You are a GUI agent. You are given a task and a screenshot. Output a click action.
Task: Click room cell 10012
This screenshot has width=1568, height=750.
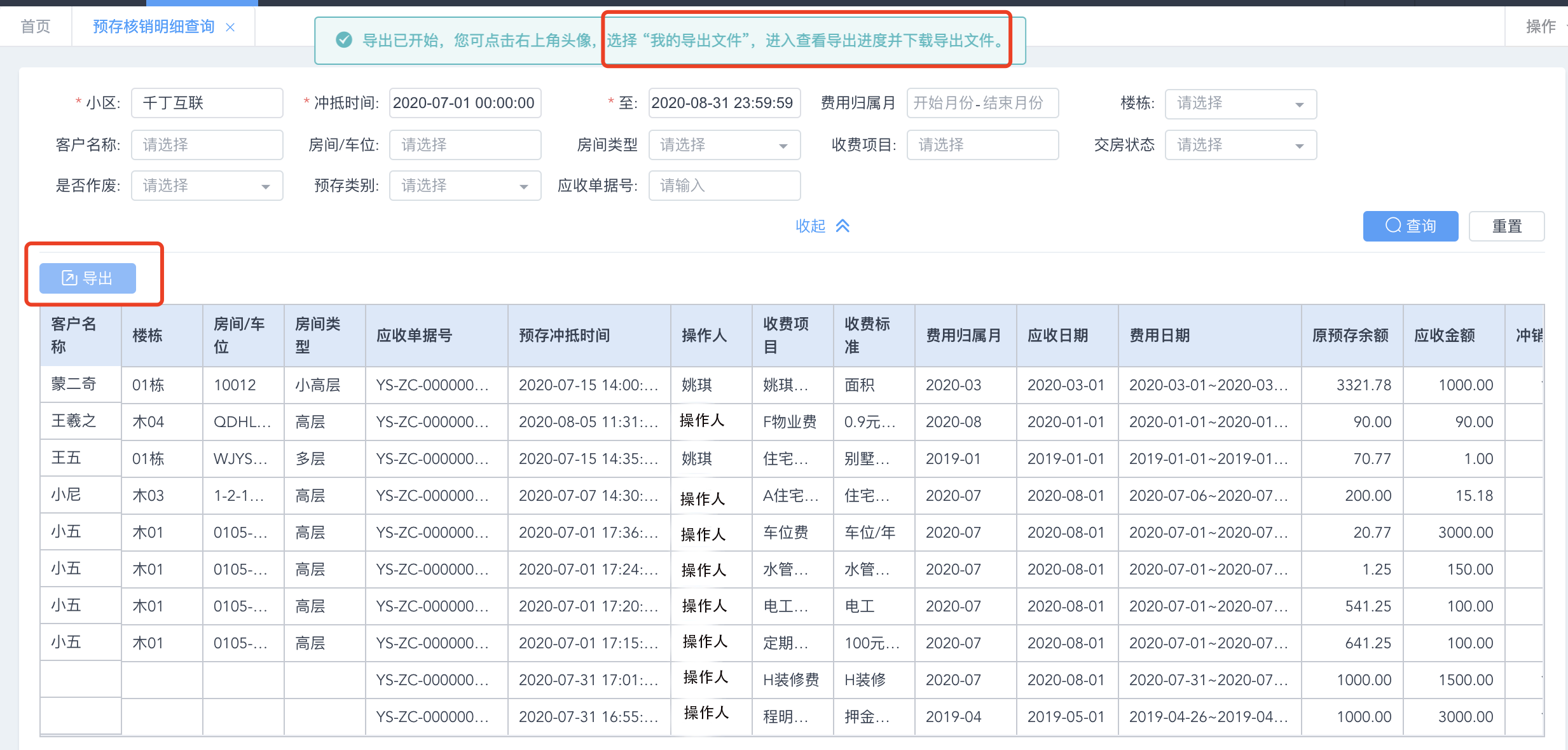[244, 385]
